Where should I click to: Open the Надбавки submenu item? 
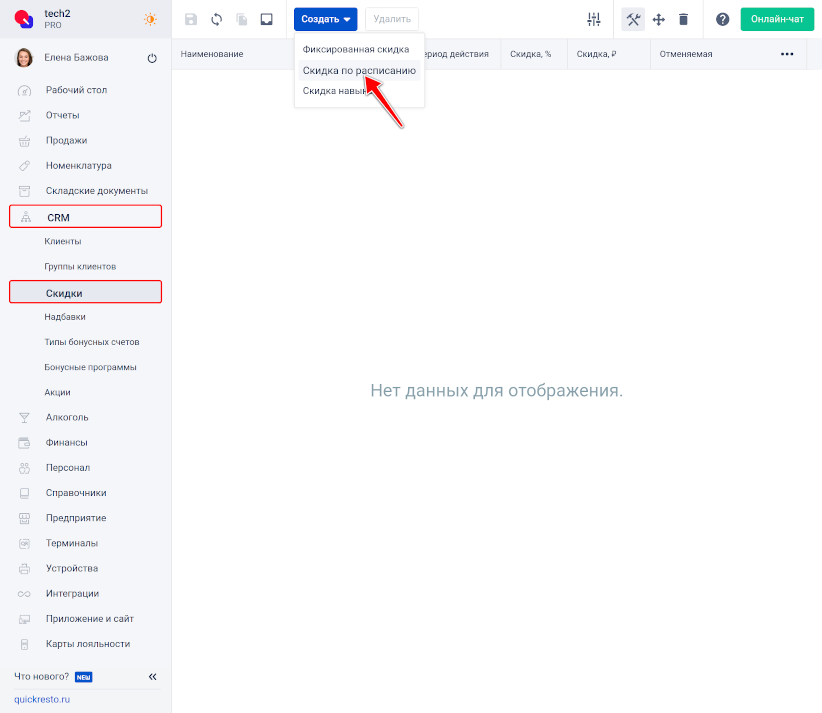(x=65, y=317)
